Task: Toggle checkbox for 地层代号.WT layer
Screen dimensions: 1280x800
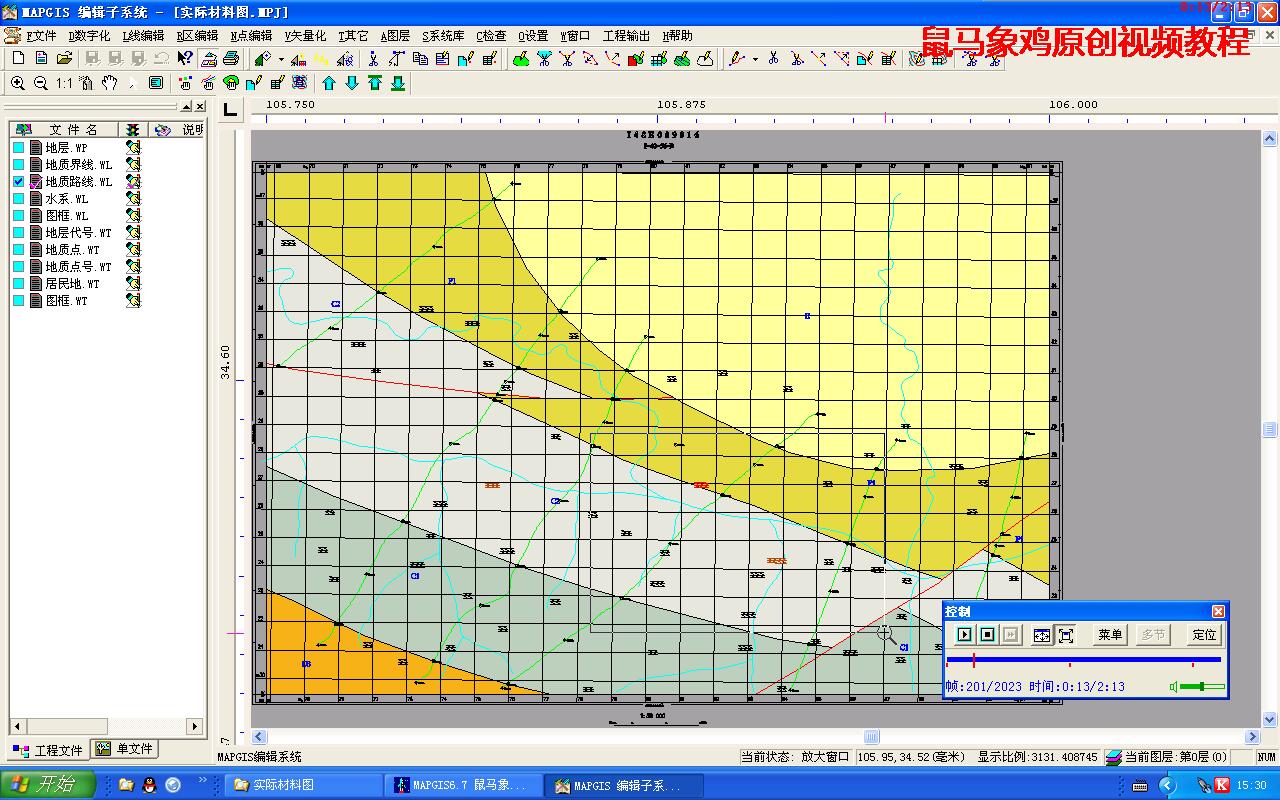Action: [18, 232]
